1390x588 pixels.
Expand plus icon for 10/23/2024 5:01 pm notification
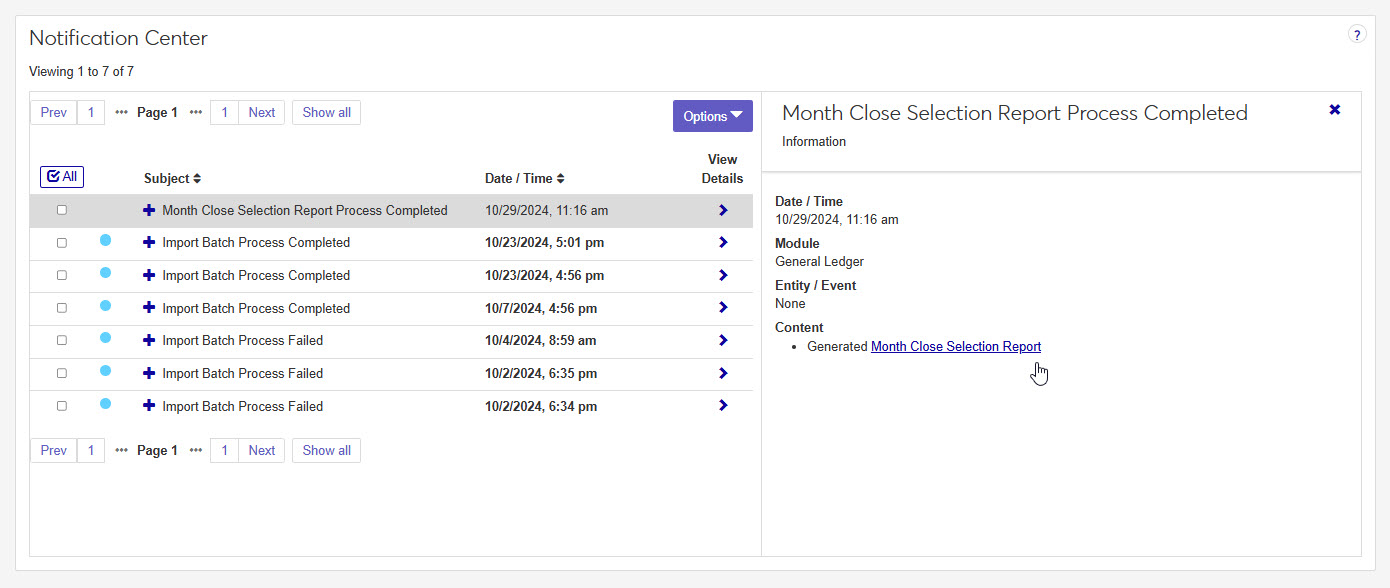coord(150,243)
